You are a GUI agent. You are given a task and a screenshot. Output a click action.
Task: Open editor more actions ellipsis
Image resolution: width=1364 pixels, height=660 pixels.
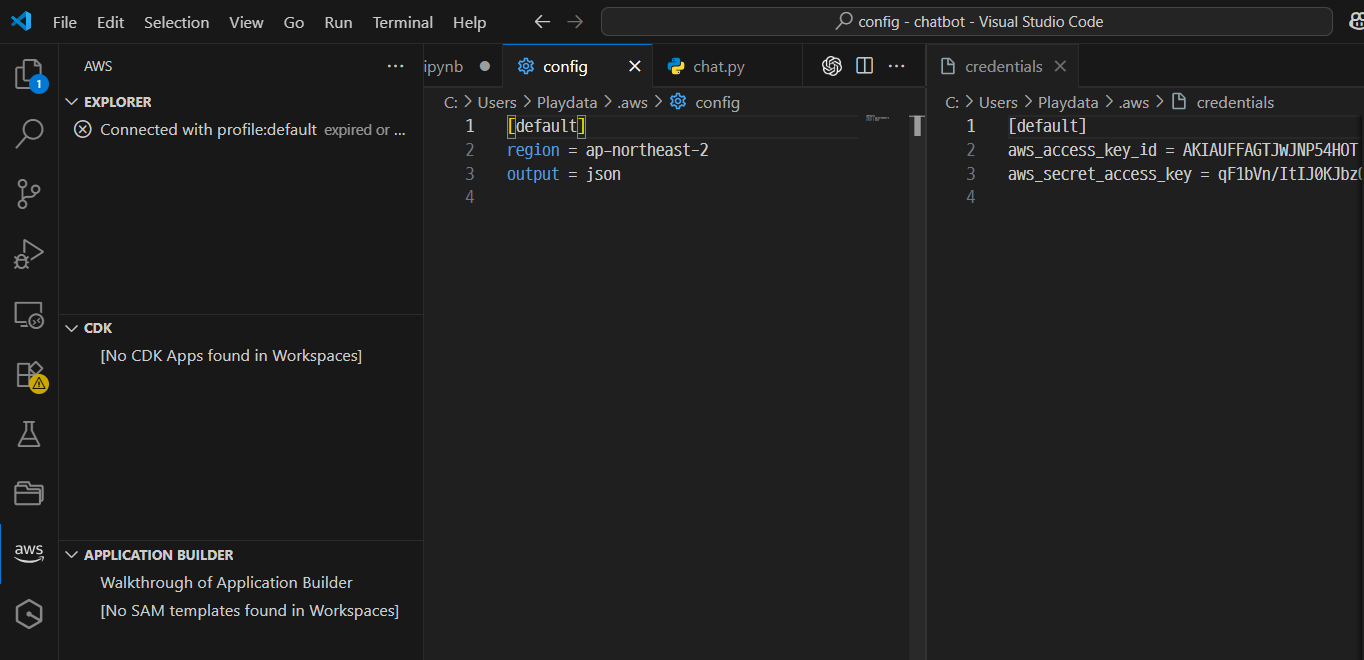897,66
